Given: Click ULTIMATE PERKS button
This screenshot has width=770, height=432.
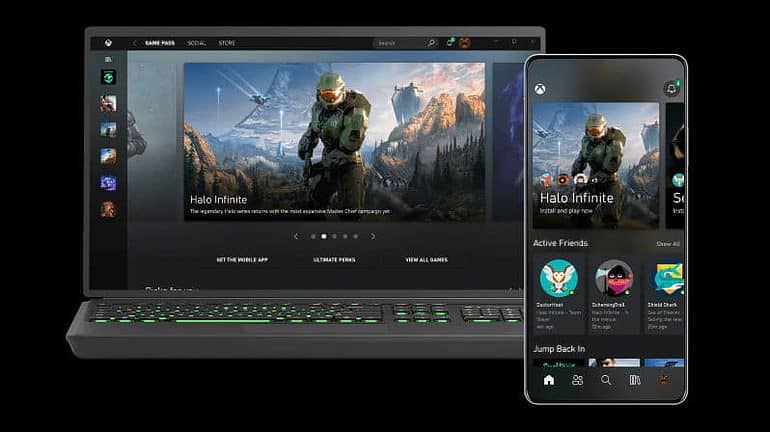Looking at the screenshot, I should (334, 260).
